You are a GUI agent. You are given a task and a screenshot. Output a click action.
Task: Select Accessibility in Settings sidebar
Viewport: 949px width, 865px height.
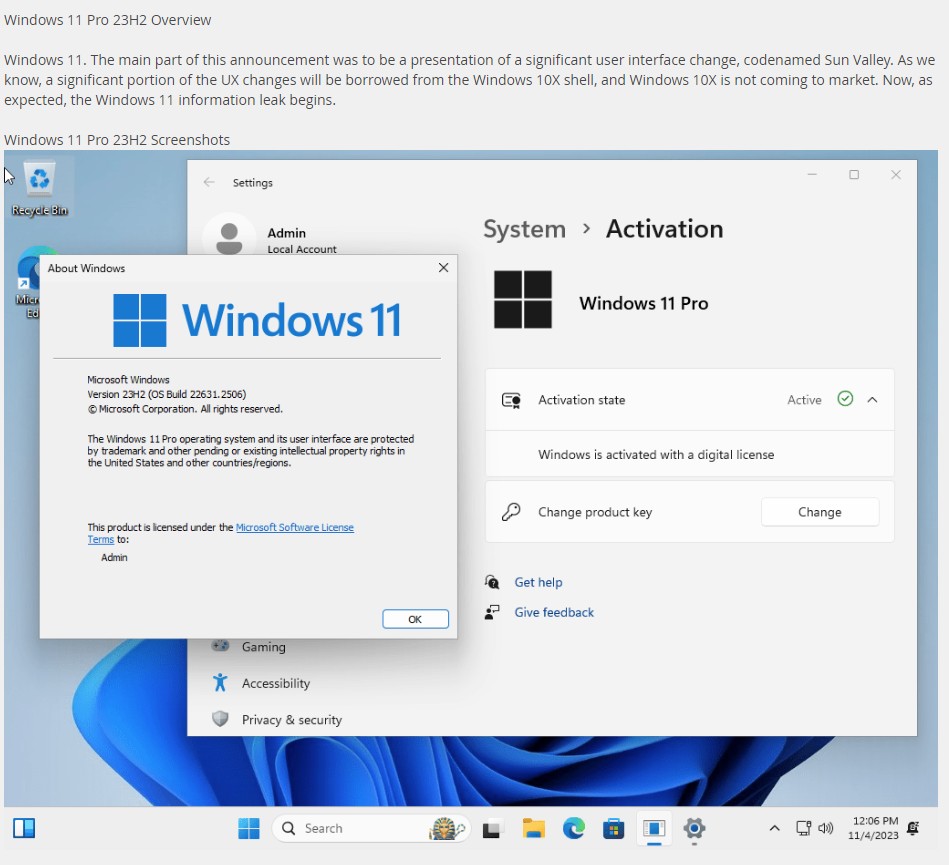coord(276,683)
